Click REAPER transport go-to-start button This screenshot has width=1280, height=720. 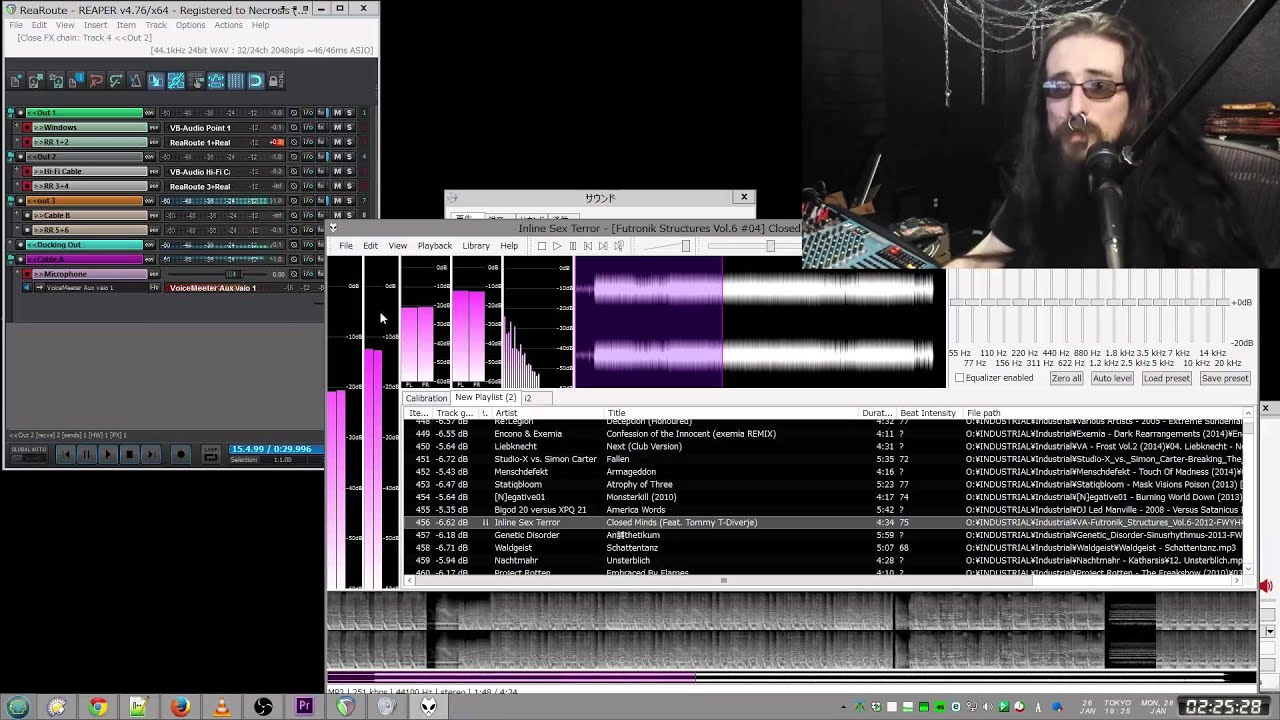coord(66,454)
